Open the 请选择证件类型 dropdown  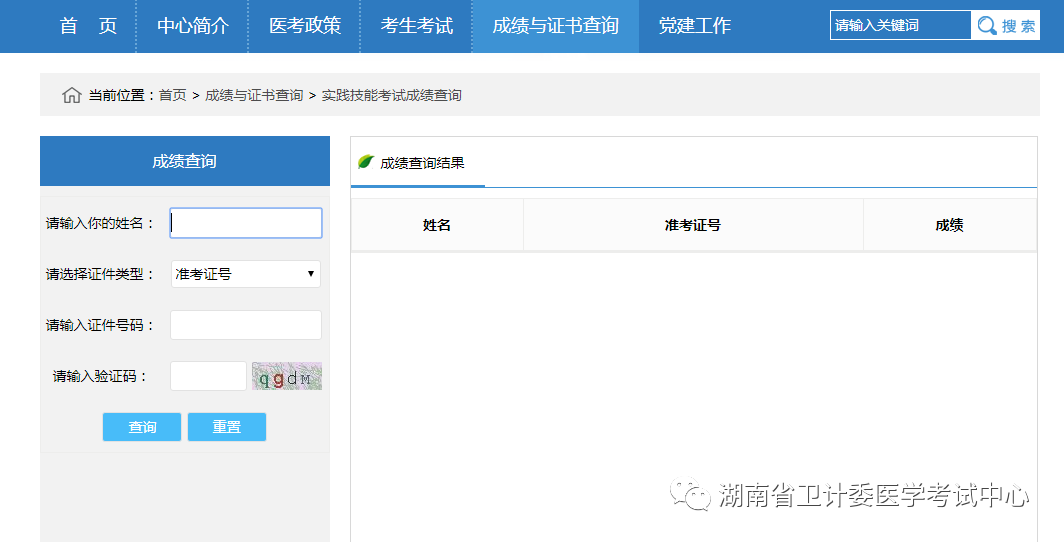click(x=246, y=274)
